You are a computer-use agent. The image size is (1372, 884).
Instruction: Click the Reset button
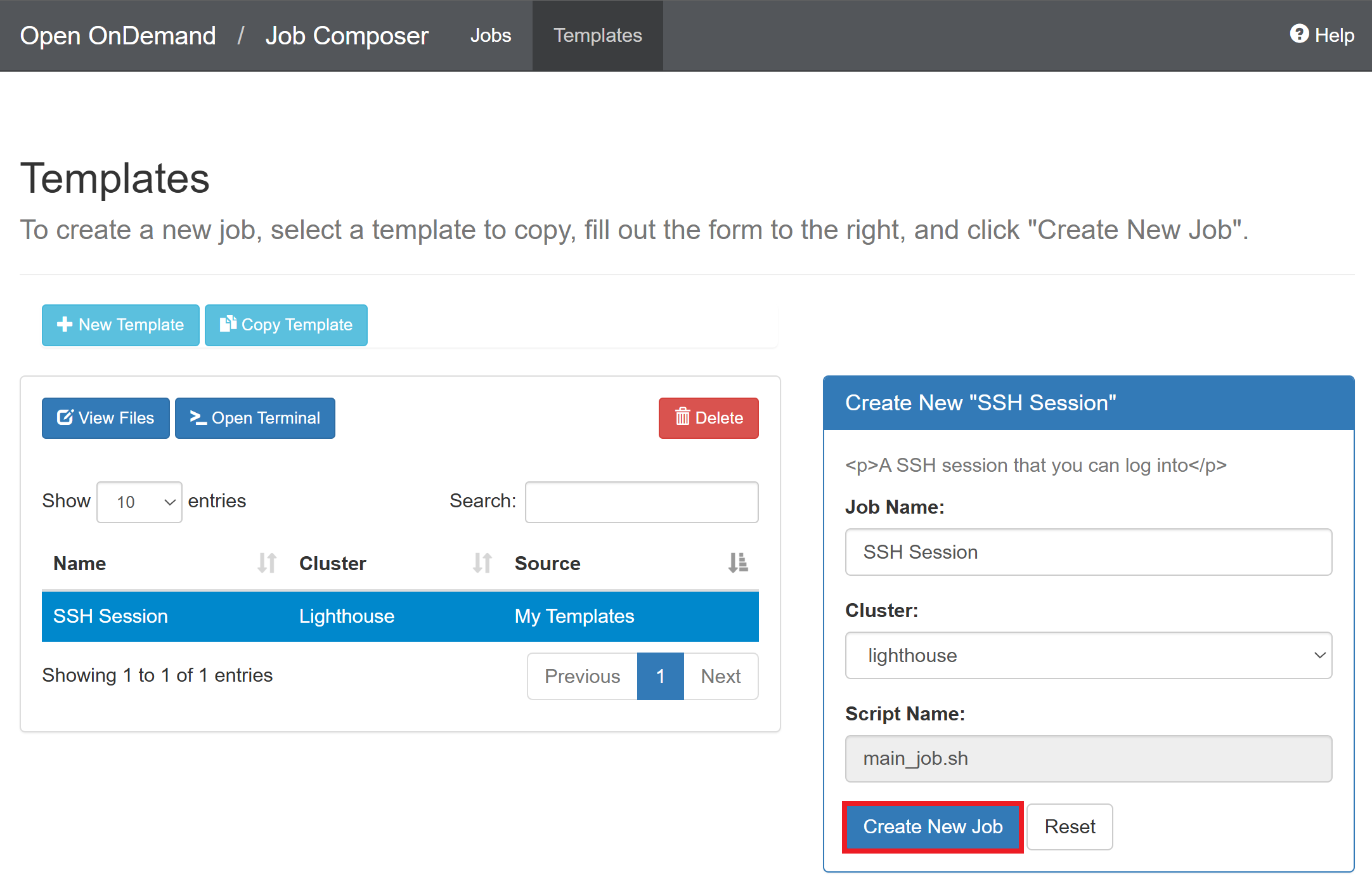pyautogui.click(x=1070, y=827)
